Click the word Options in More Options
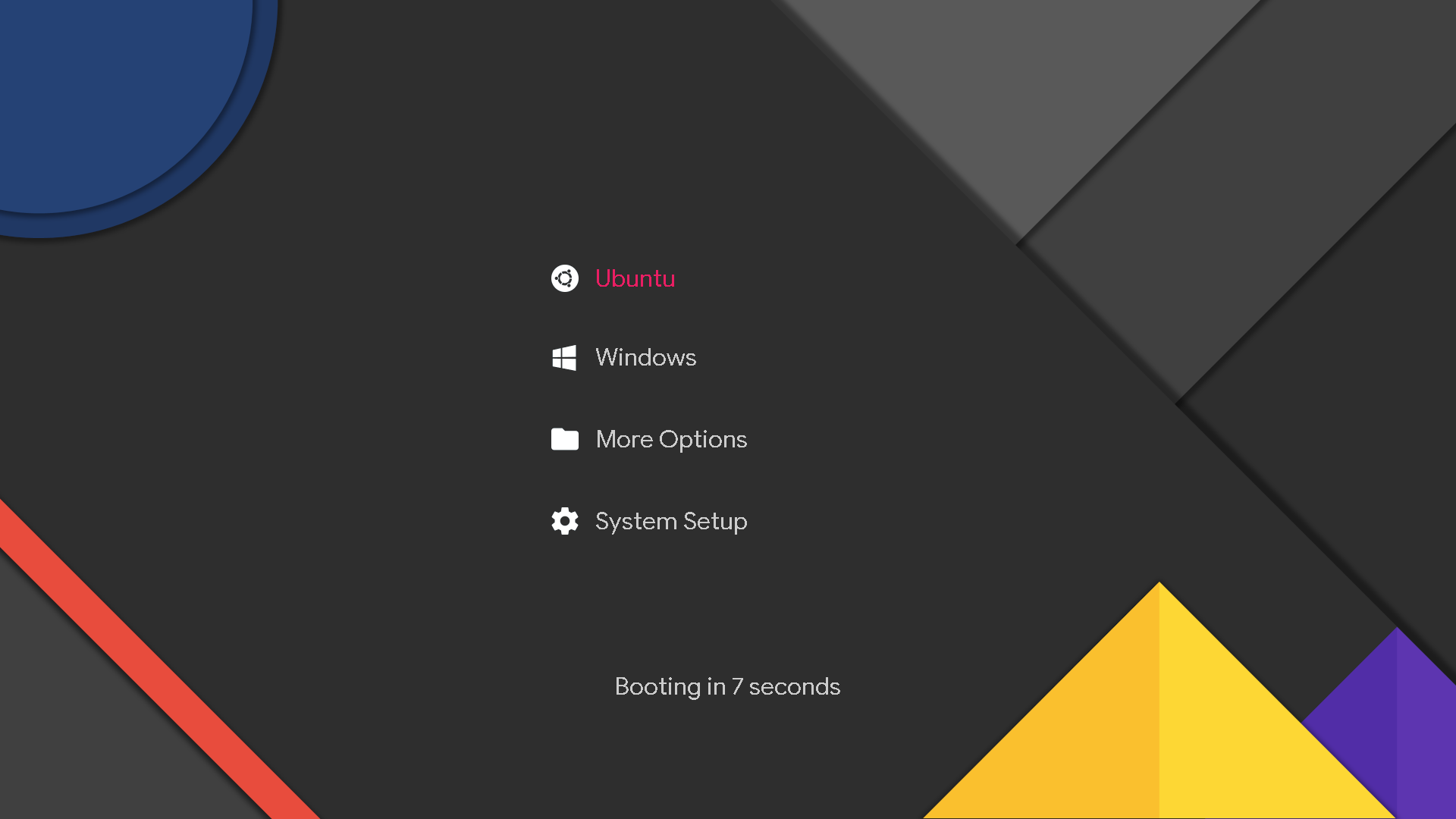The height and width of the screenshot is (819, 1456). [703, 440]
